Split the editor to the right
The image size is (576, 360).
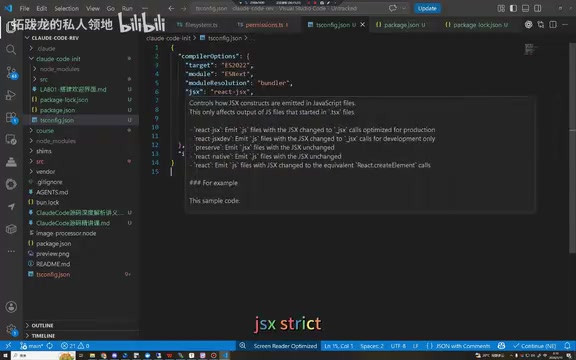(x=552, y=25)
